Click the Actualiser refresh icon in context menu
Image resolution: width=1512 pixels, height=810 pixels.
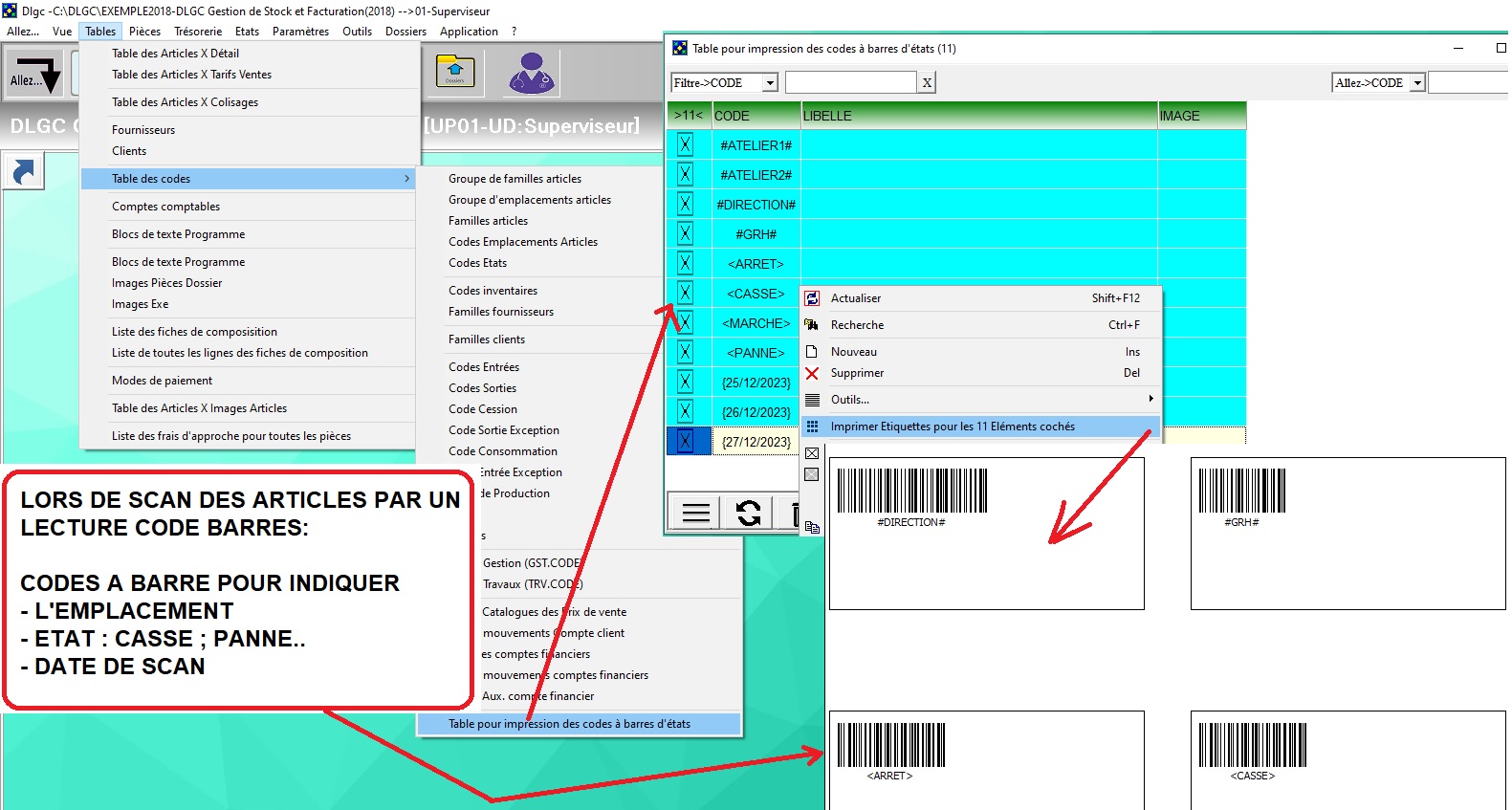point(812,298)
